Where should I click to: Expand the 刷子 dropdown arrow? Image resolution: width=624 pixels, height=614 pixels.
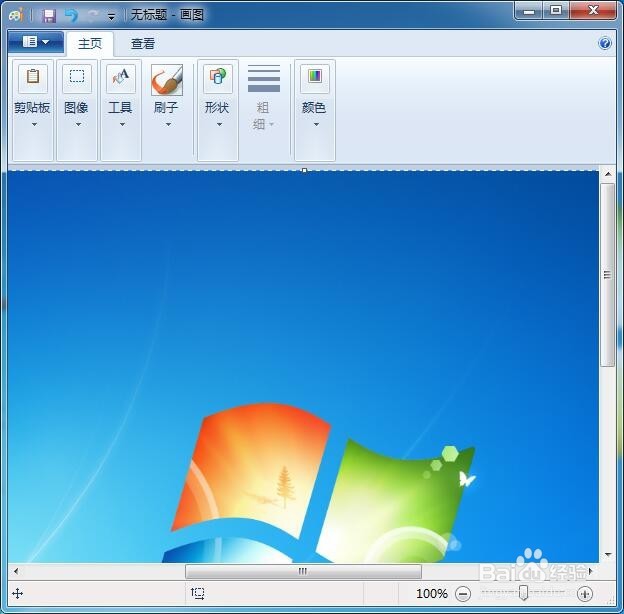coord(168,125)
